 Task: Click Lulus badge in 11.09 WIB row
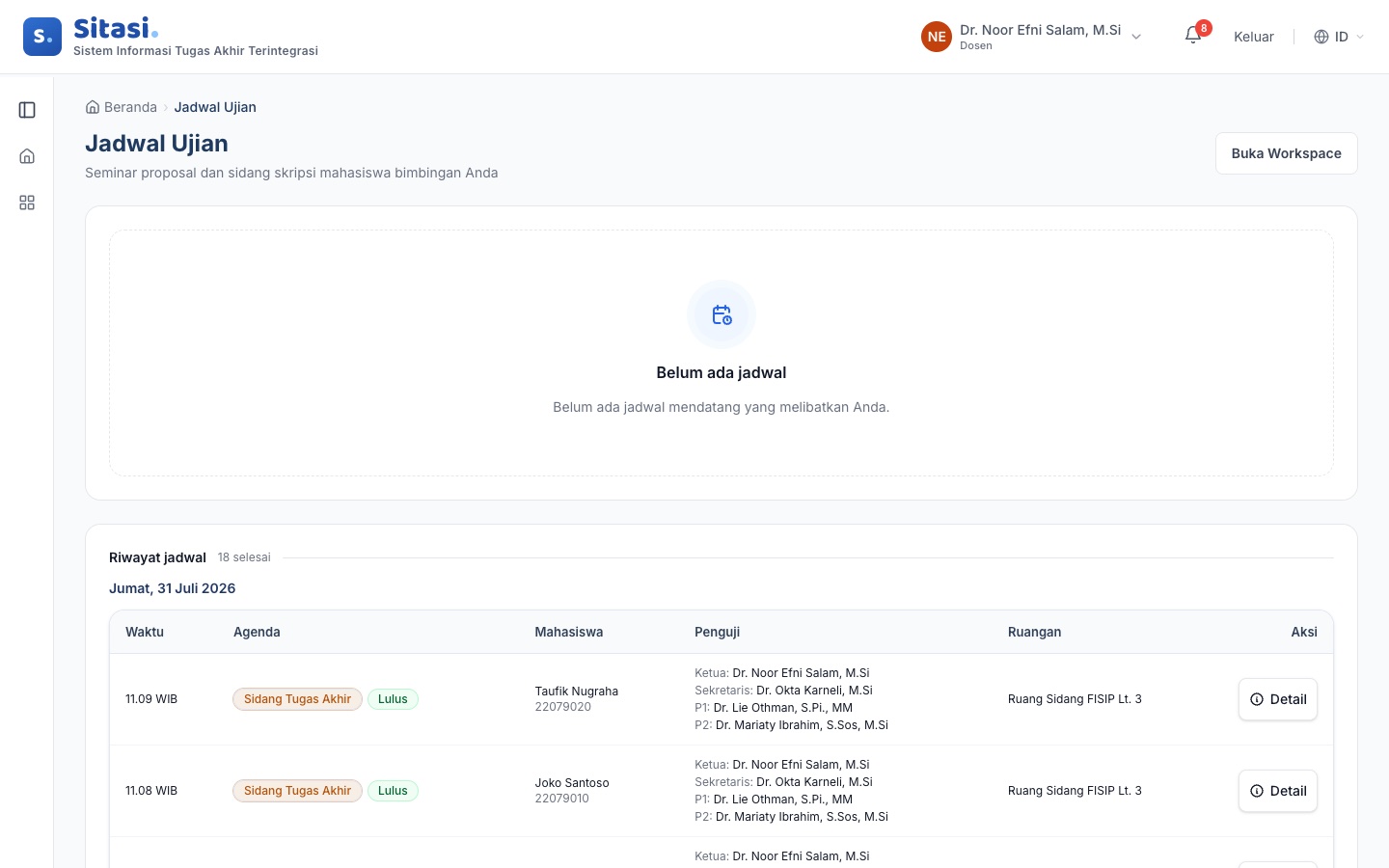[393, 699]
